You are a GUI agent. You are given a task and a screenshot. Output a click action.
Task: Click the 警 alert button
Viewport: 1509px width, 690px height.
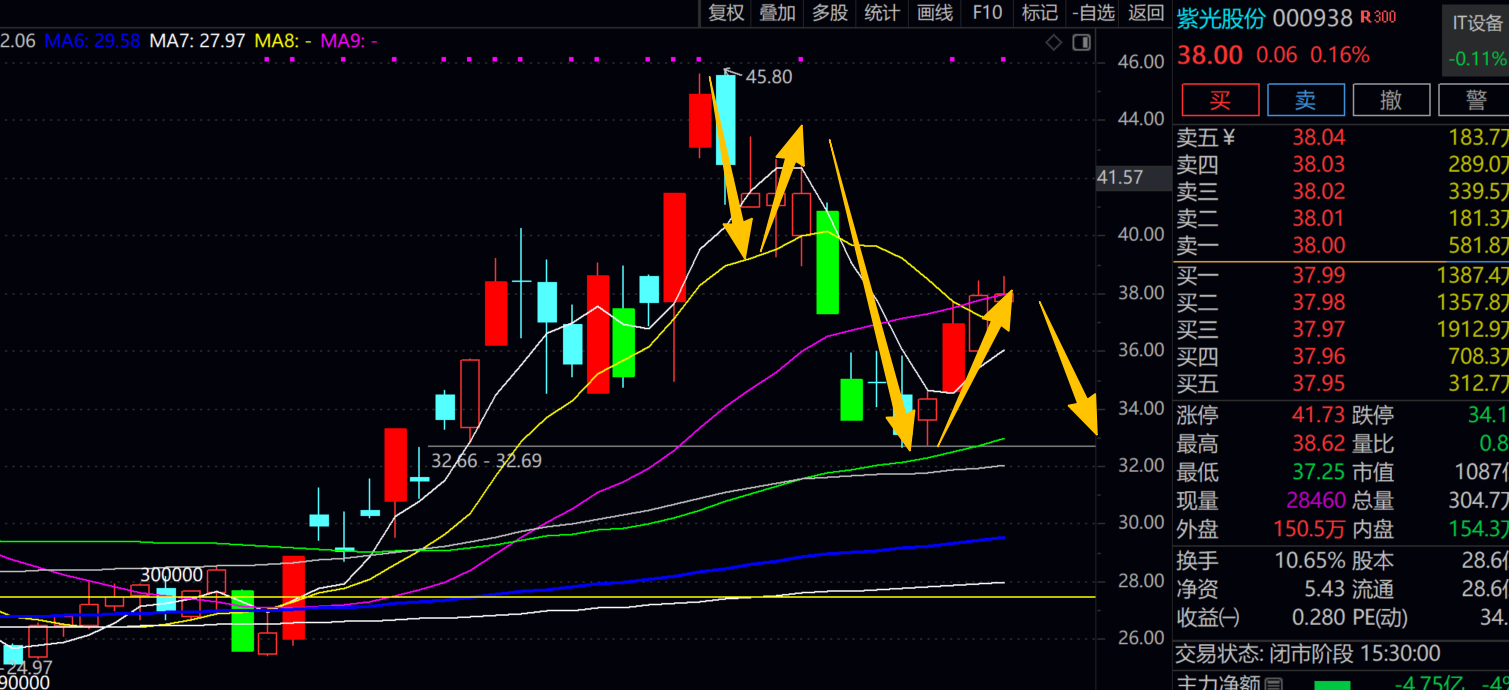pos(1475,100)
